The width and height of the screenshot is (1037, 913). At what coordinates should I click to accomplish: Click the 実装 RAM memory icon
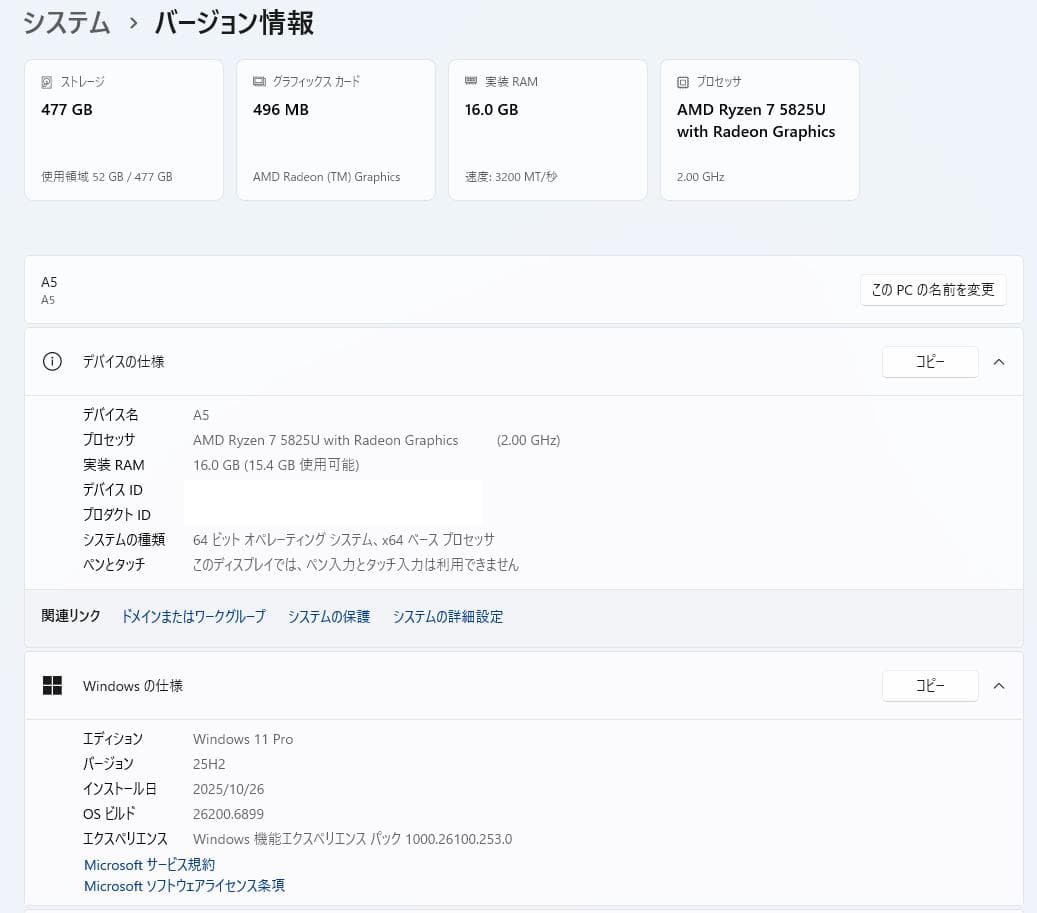tap(469, 81)
